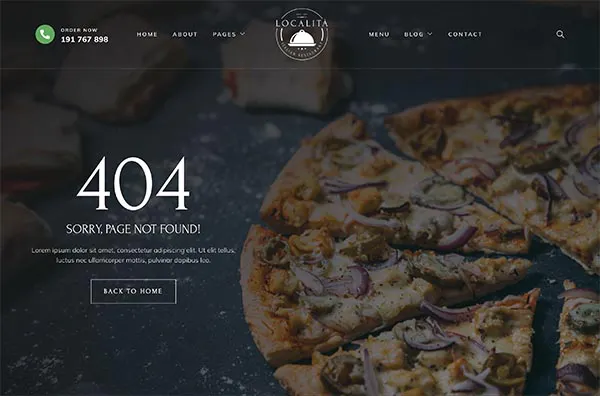Open the About page link
600x396 pixels.
pos(185,34)
